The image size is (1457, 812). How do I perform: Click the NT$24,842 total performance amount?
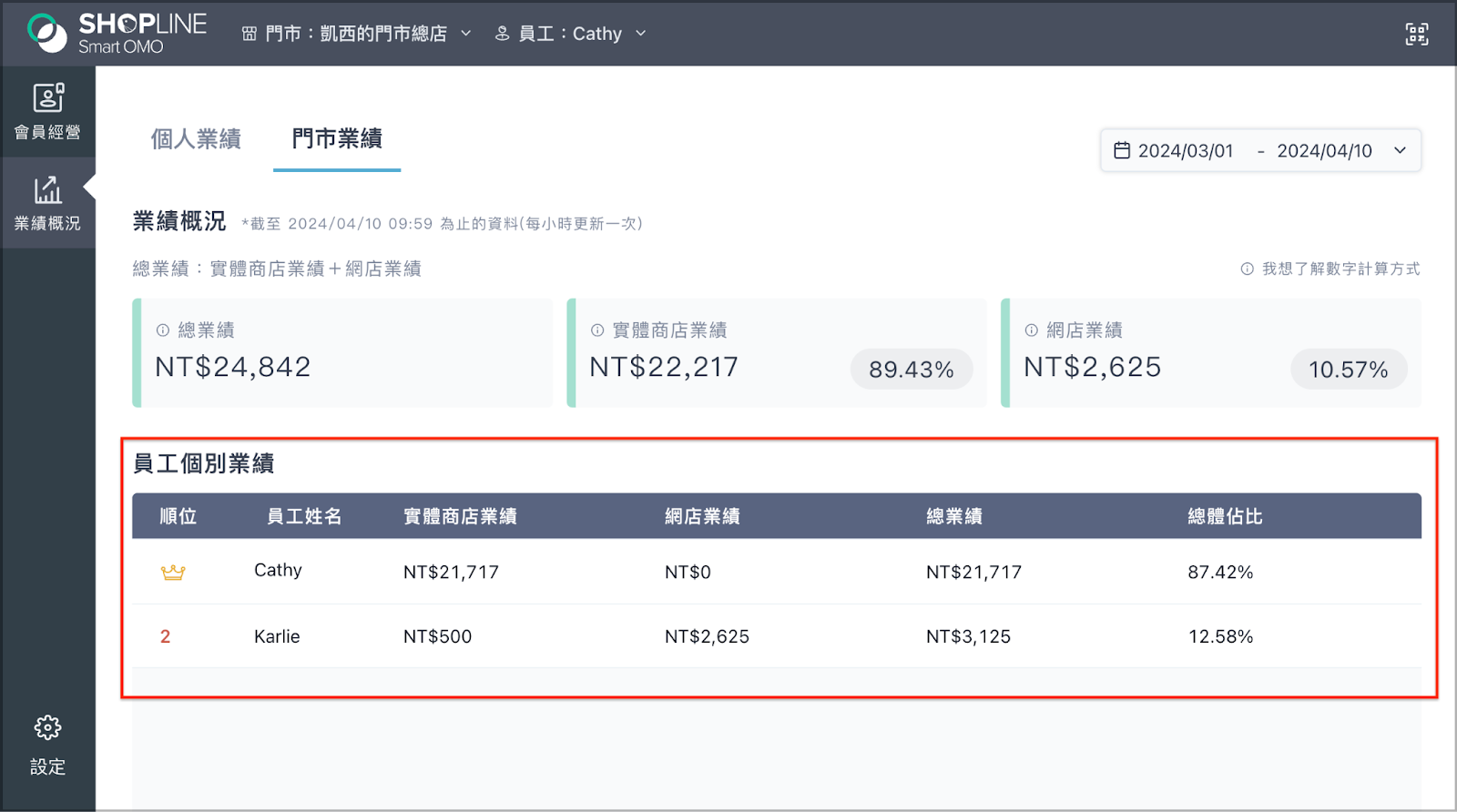(x=233, y=367)
